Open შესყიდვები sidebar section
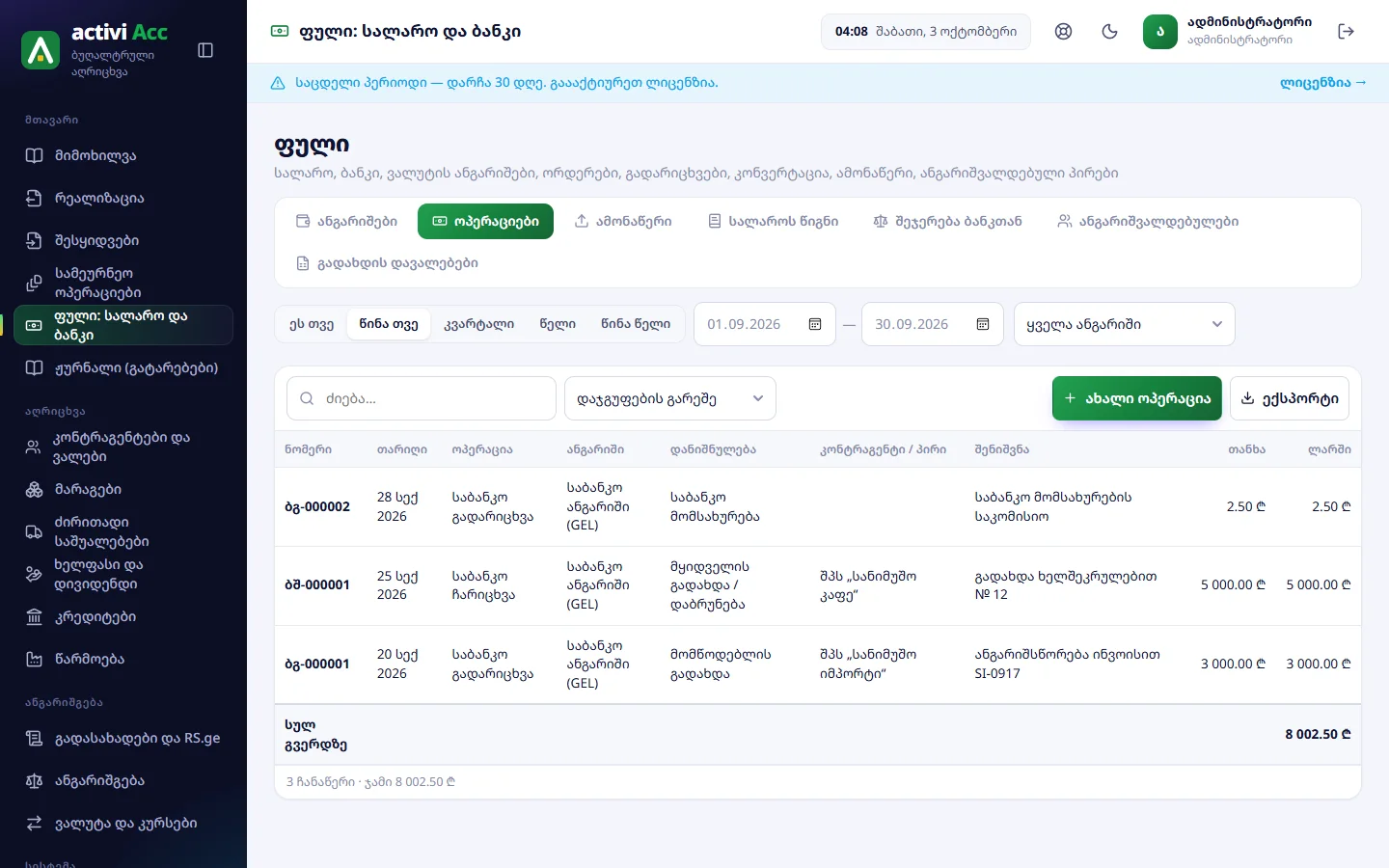This screenshot has height=868, width=1389. pyautogui.click(x=123, y=240)
